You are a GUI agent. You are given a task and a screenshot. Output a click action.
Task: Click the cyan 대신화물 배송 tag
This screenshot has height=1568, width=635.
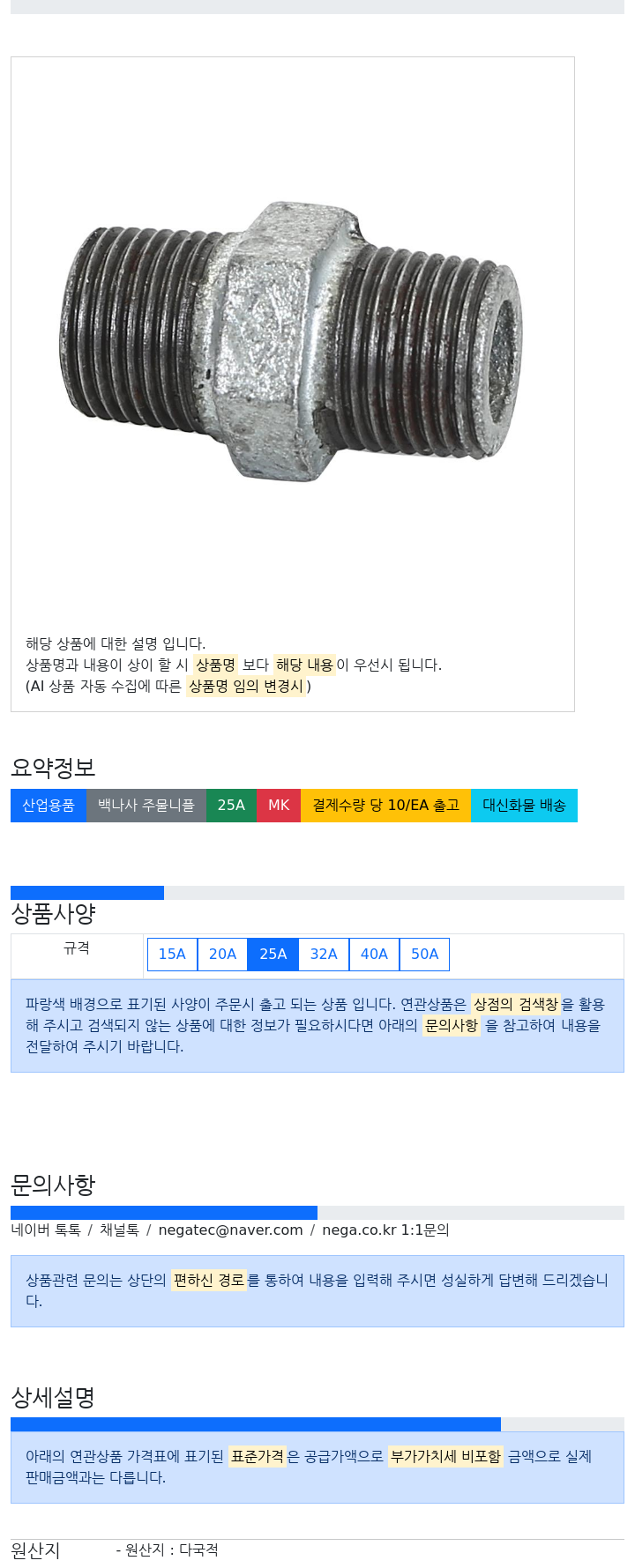click(x=524, y=806)
